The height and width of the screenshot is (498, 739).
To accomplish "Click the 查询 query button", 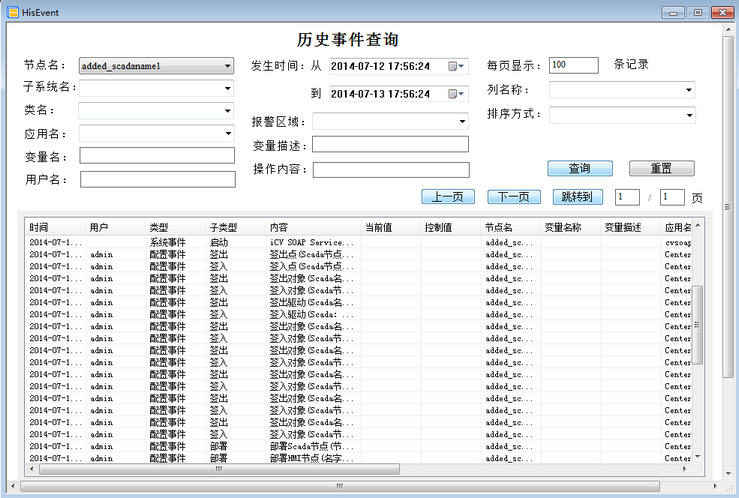I will (x=580, y=168).
